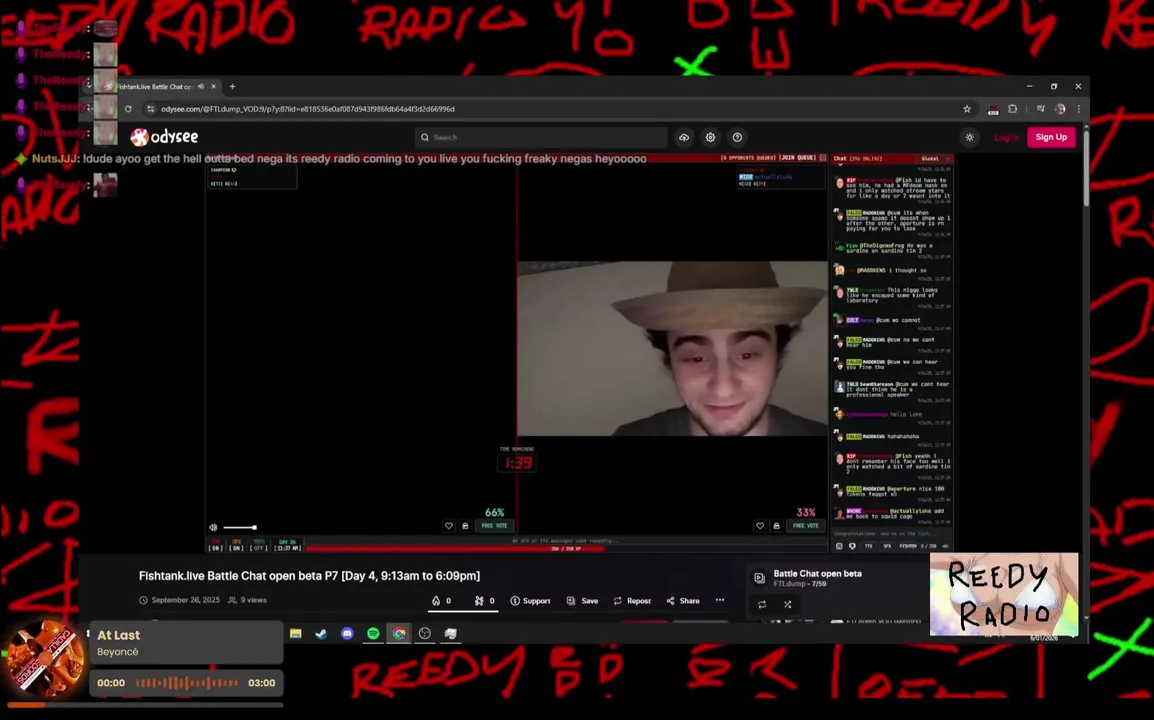Click the speaker icon in the video player
This screenshot has width=1154, height=720.
213,527
